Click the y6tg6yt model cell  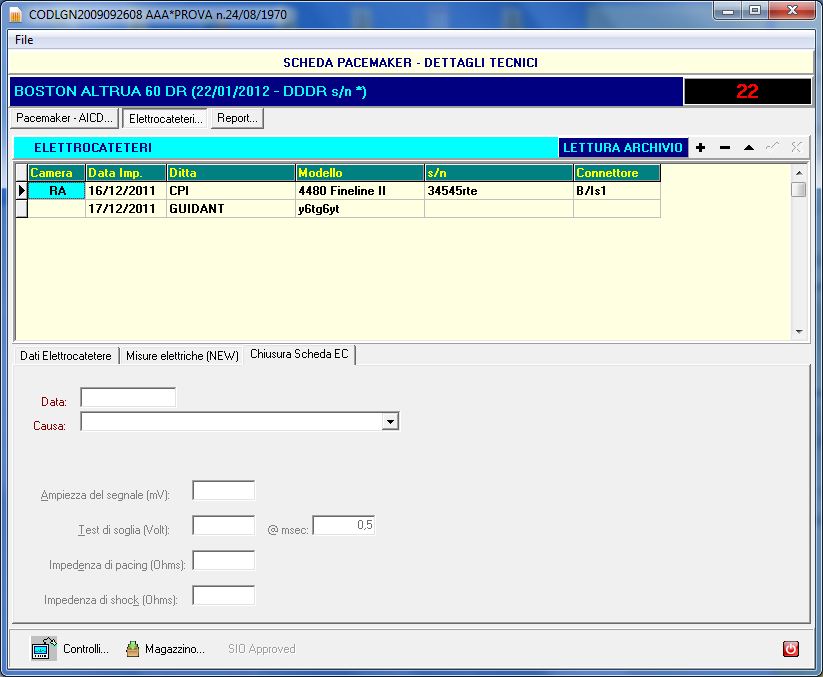coord(360,209)
